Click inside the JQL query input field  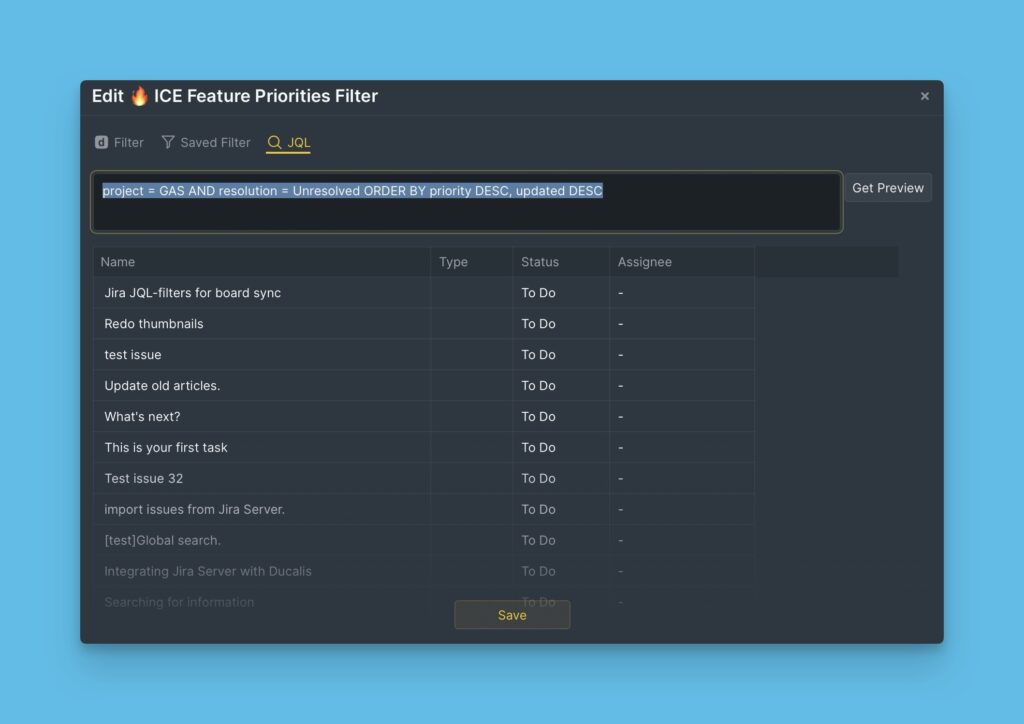pyautogui.click(x=465, y=200)
